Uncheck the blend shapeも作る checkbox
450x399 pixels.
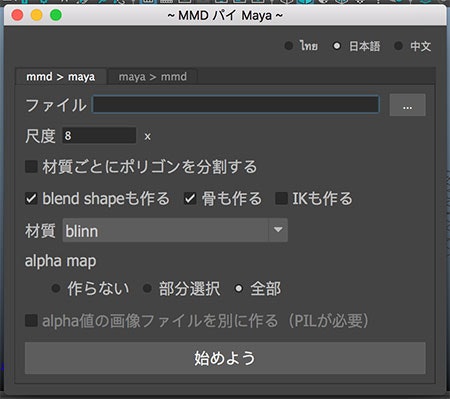coord(31,198)
